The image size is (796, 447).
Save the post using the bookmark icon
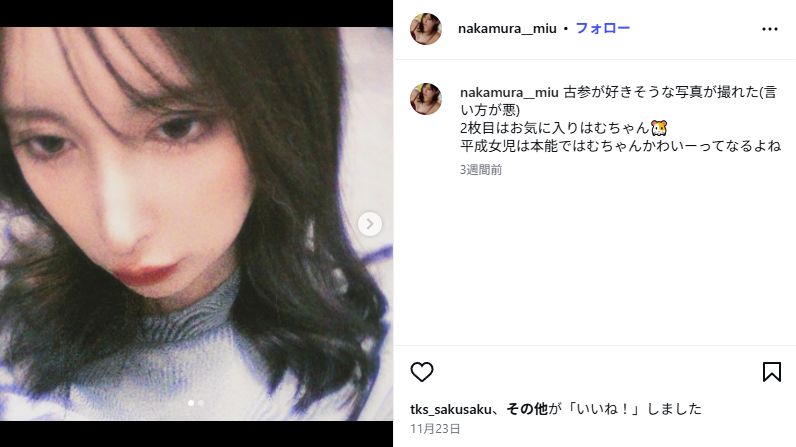tap(772, 372)
